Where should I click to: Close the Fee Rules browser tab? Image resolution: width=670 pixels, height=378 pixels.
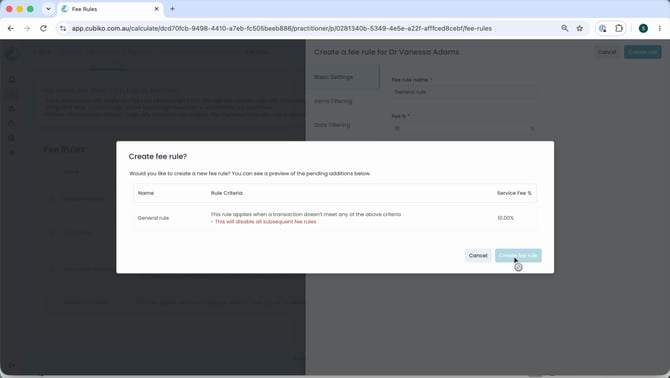(156, 9)
